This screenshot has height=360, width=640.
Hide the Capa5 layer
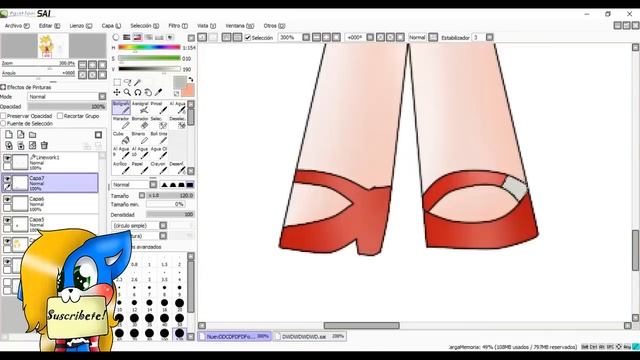7,220
